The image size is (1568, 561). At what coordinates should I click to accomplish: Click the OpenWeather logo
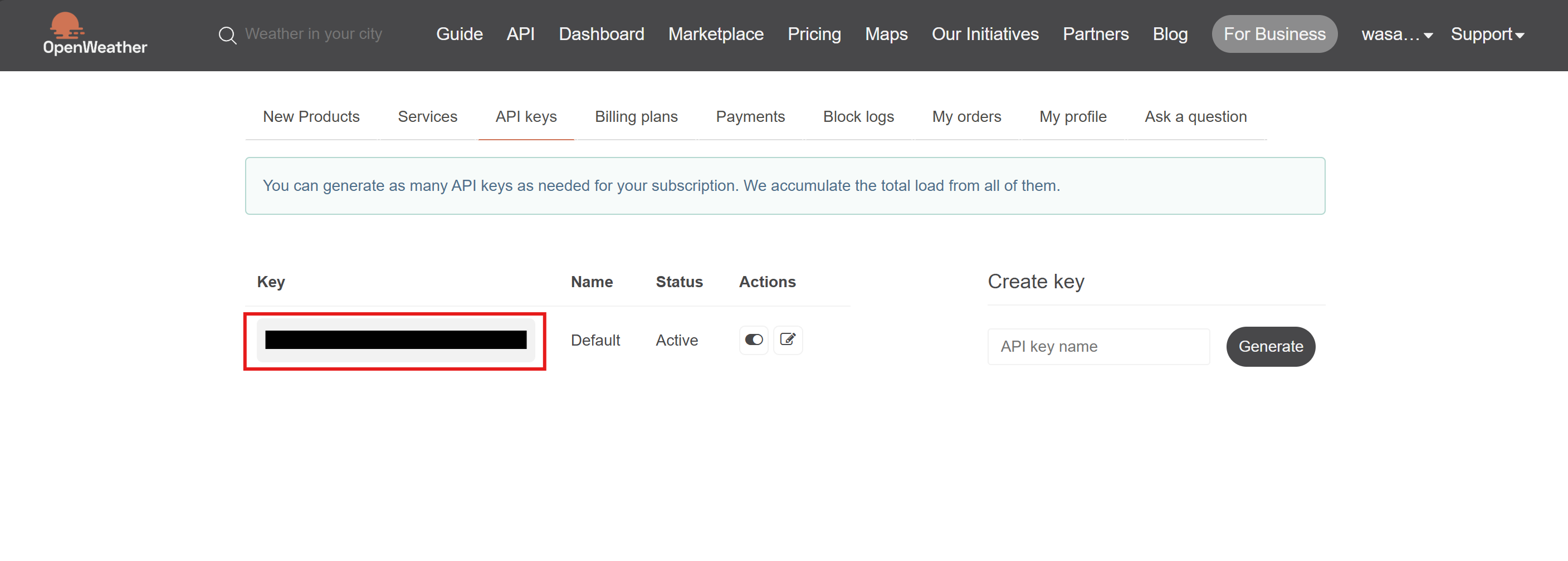(94, 34)
